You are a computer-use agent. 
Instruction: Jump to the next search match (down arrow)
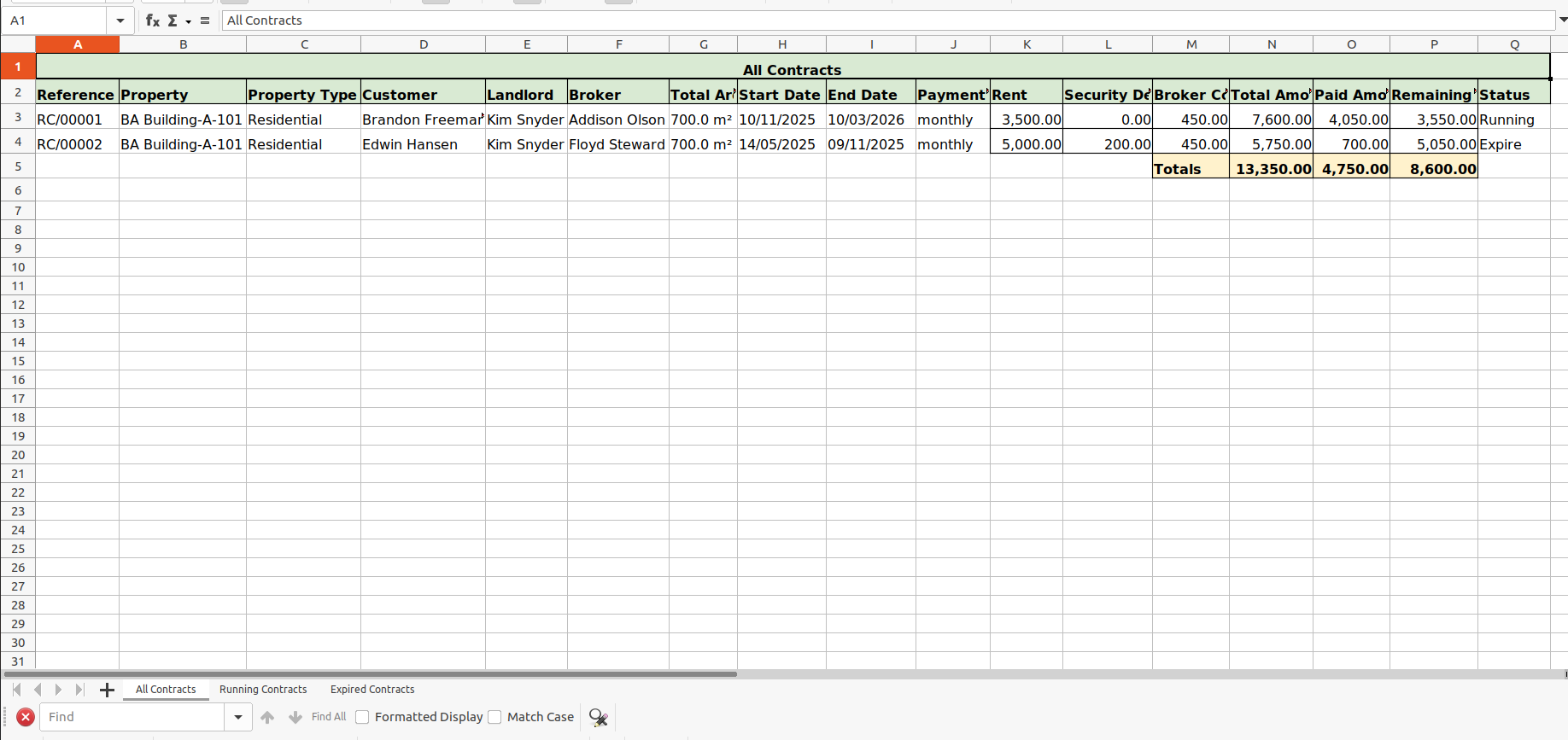point(295,717)
